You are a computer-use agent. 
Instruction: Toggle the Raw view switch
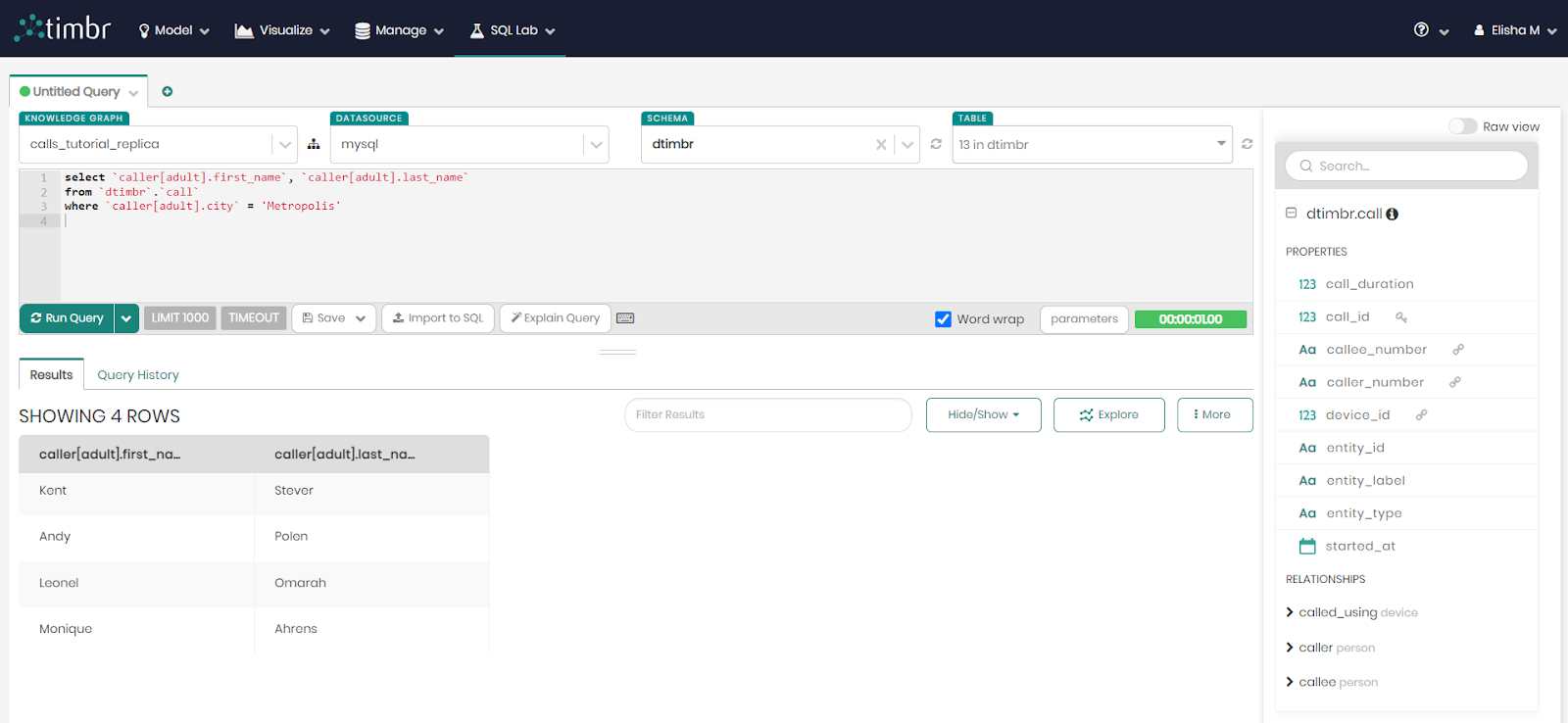tap(1462, 126)
